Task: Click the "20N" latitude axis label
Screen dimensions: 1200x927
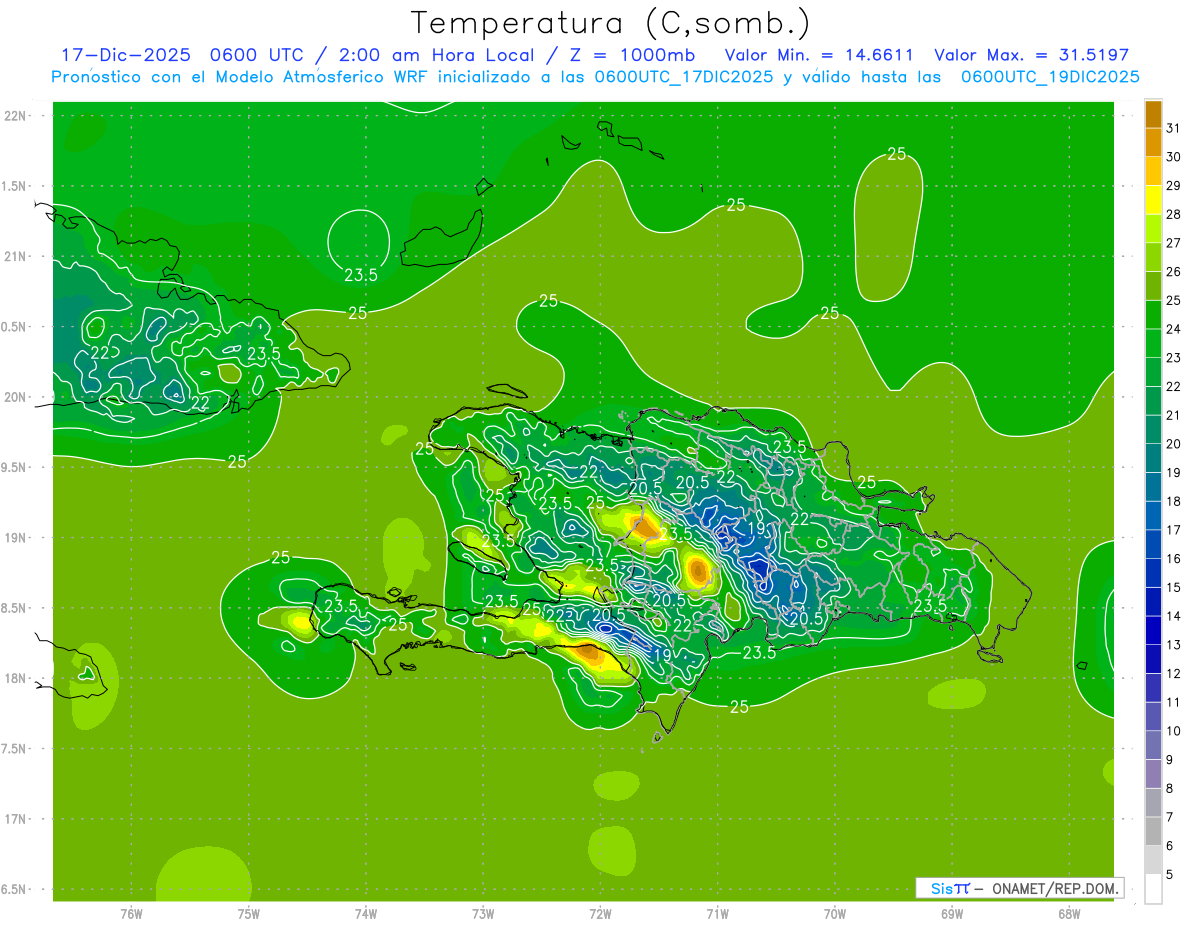Action: point(16,397)
